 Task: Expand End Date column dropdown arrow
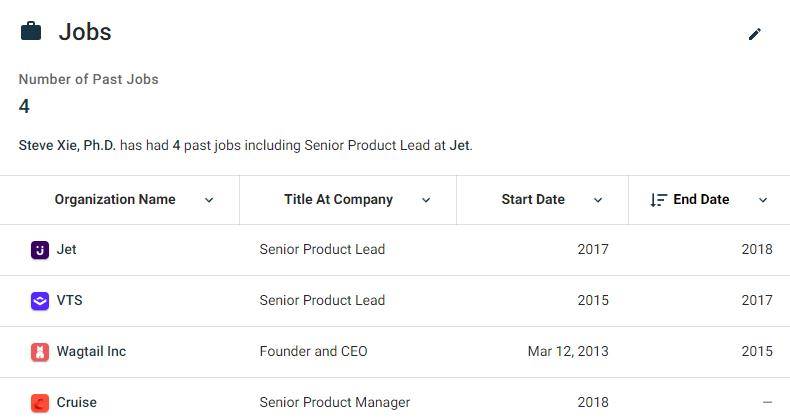point(763,200)
